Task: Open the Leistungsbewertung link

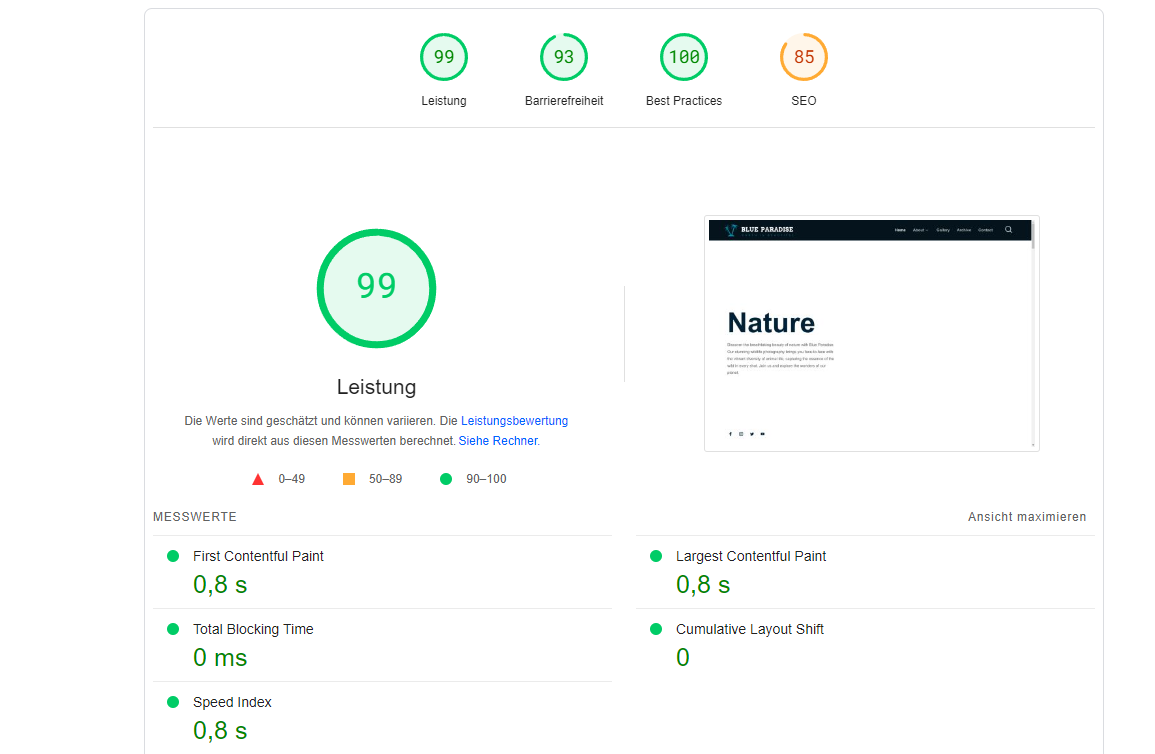Action: pos(514,421)
